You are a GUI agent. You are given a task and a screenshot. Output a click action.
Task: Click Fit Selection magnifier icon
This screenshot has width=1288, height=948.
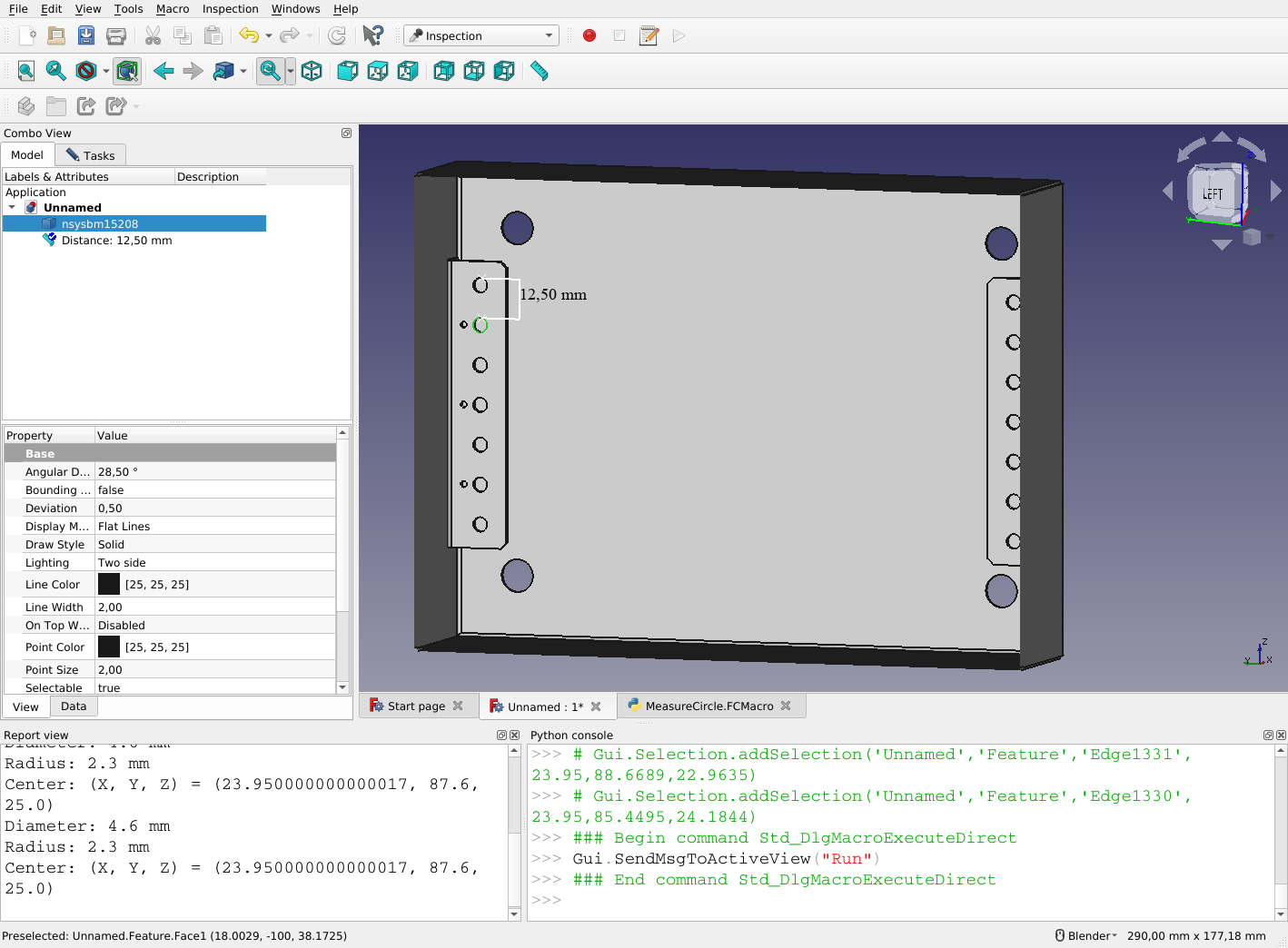point(56,71)
